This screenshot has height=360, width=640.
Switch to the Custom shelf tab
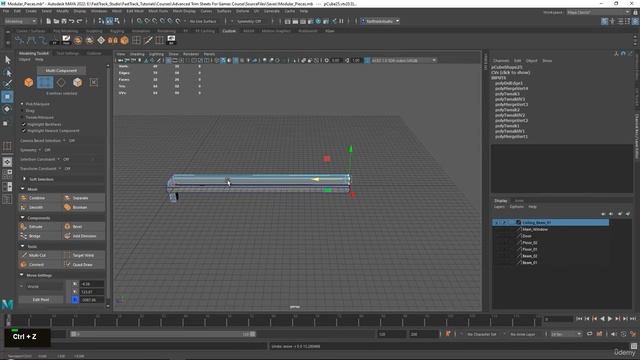229,31
